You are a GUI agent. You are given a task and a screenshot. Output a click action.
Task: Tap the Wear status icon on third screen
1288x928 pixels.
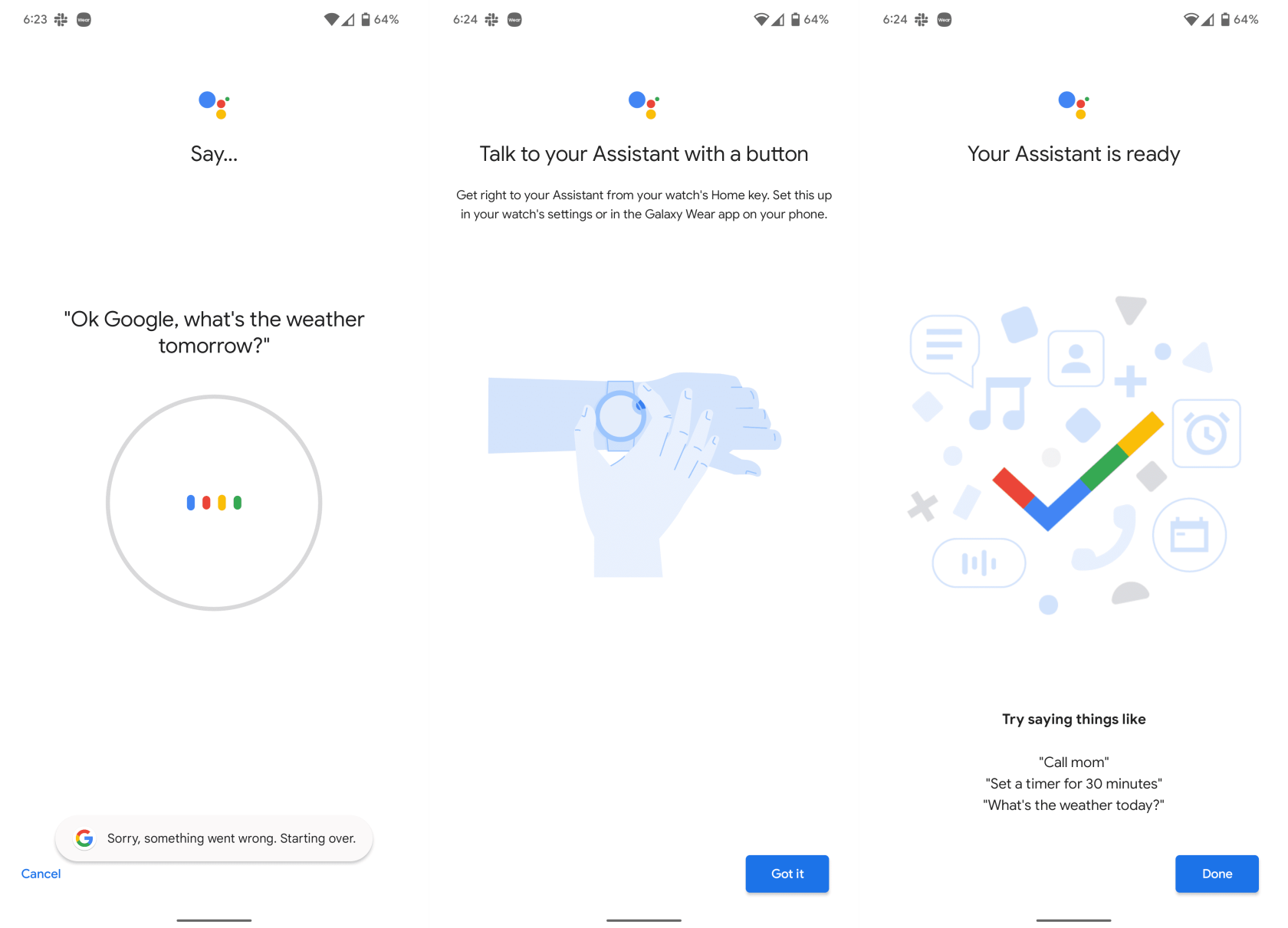[x=945, y=20]
